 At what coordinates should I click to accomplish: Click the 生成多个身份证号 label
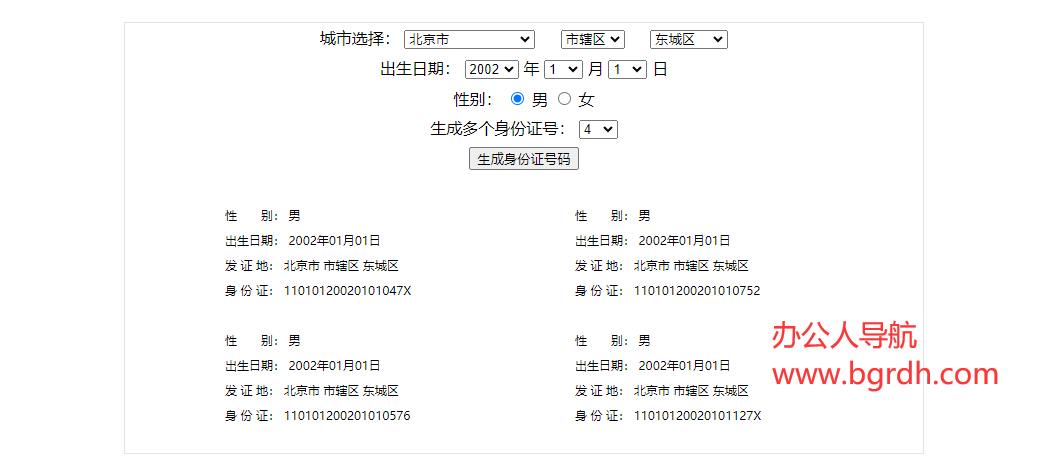tap(498, 129)
